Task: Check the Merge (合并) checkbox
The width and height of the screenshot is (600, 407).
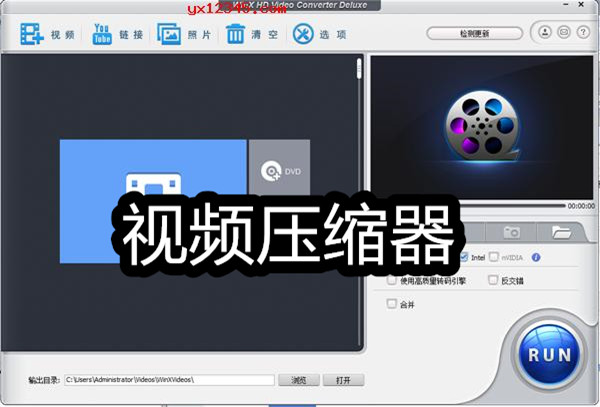Action: point(391,304)
